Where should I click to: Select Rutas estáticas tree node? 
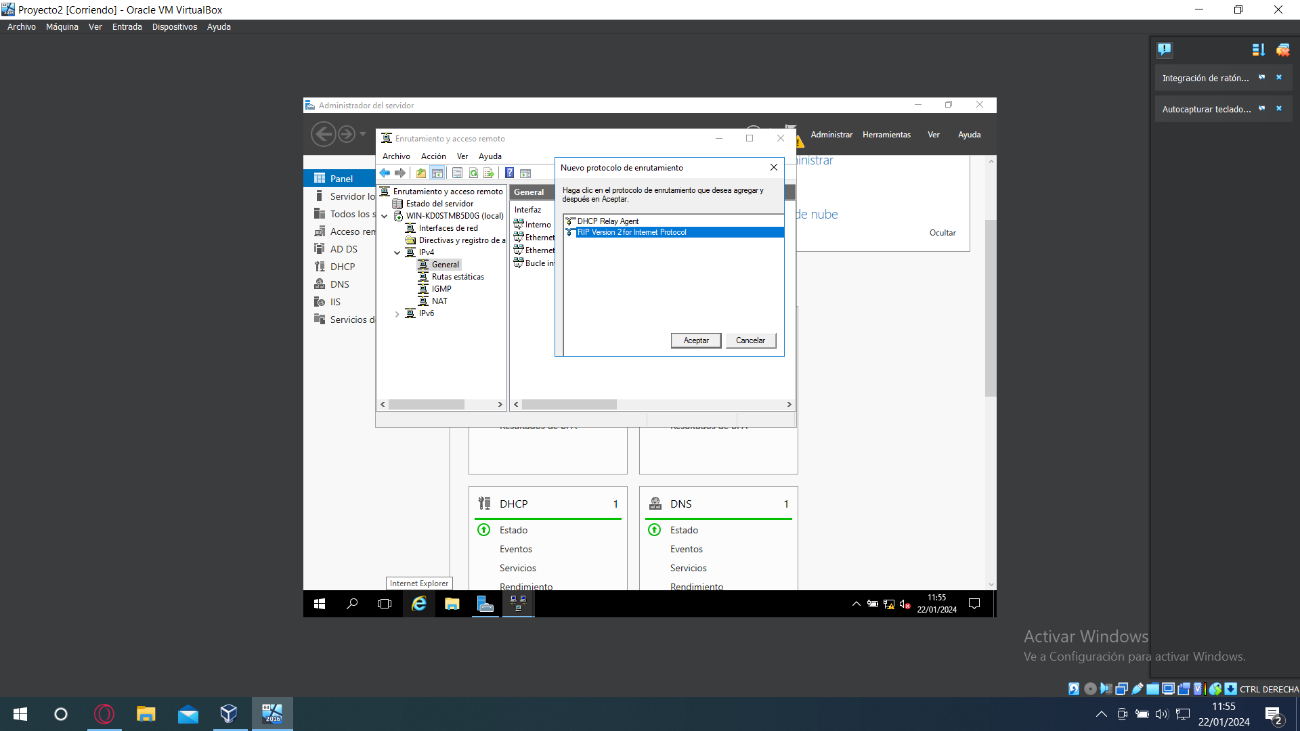pos(457,277)
